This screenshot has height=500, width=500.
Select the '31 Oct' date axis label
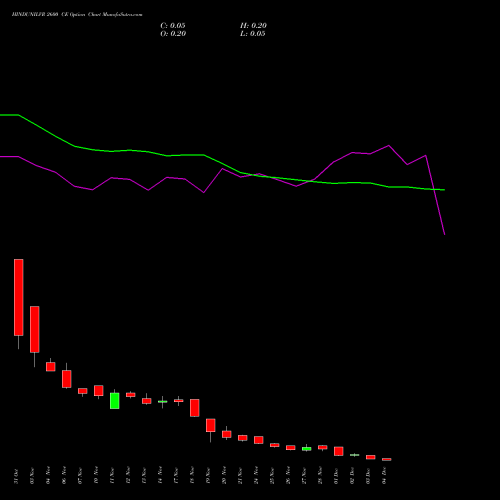tap(16, 476)
